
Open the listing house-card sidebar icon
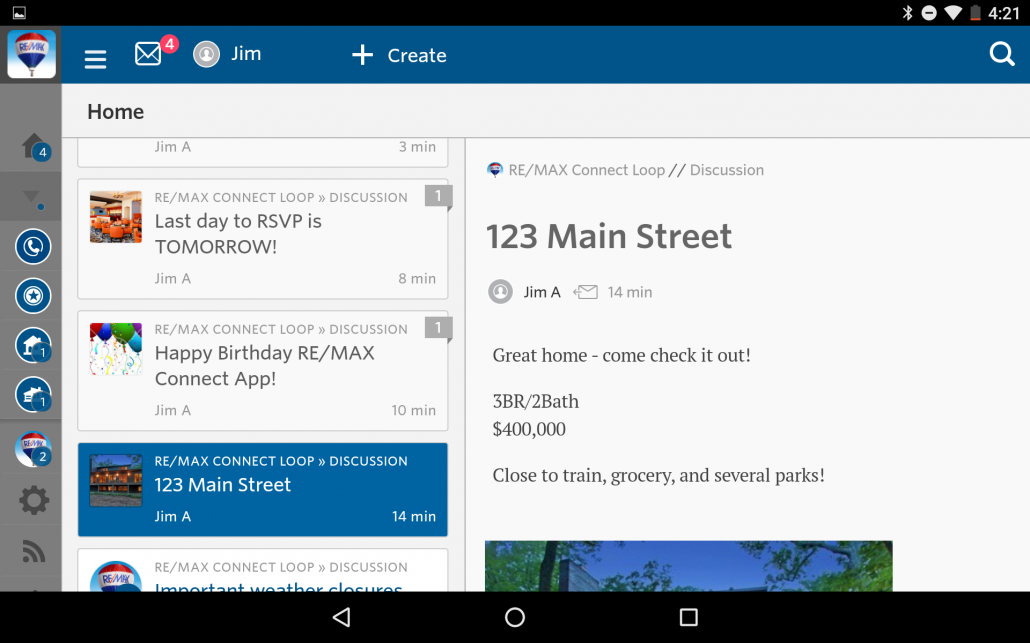click(33, 395)
